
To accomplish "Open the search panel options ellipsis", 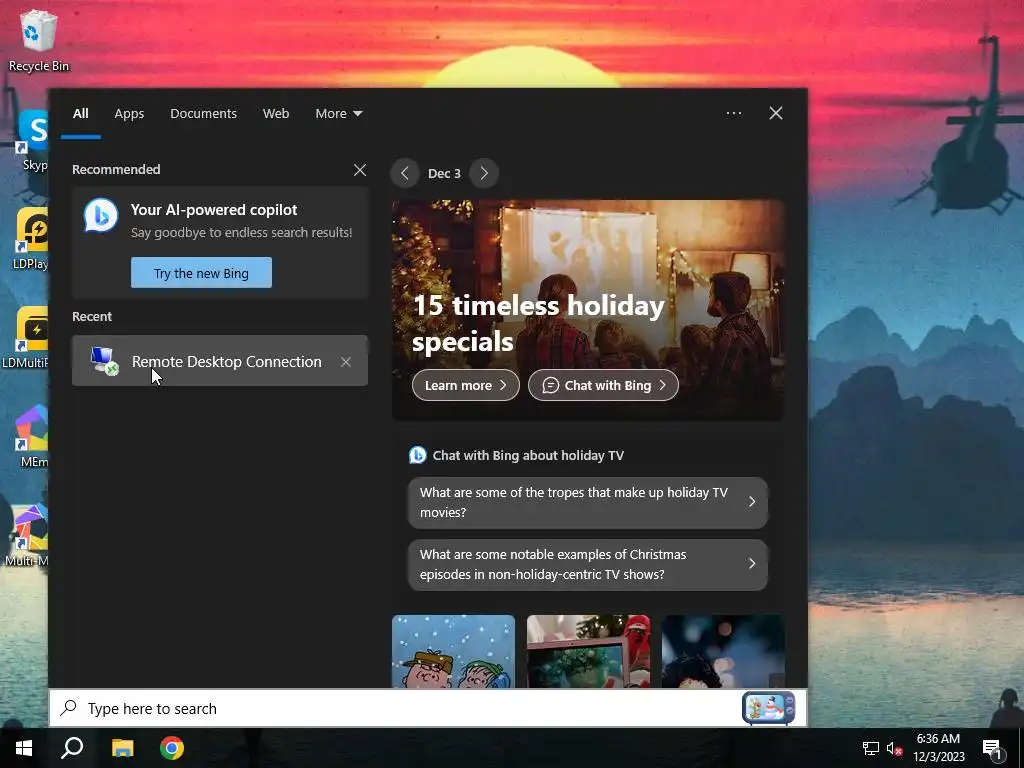I will coord(733,113).
